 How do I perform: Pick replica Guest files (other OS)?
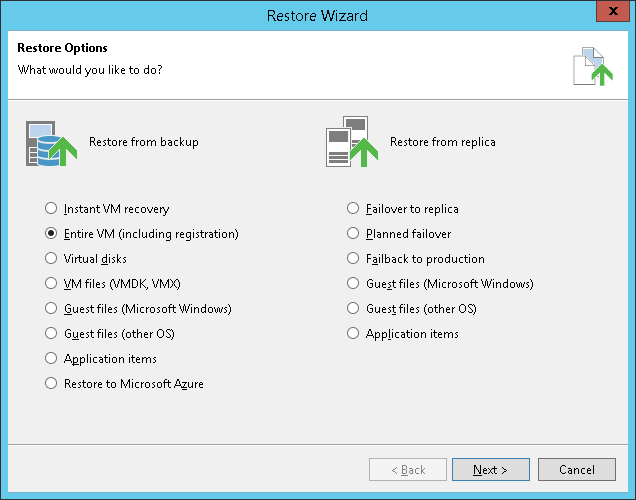pyautogui.click(x=353, y=309)
